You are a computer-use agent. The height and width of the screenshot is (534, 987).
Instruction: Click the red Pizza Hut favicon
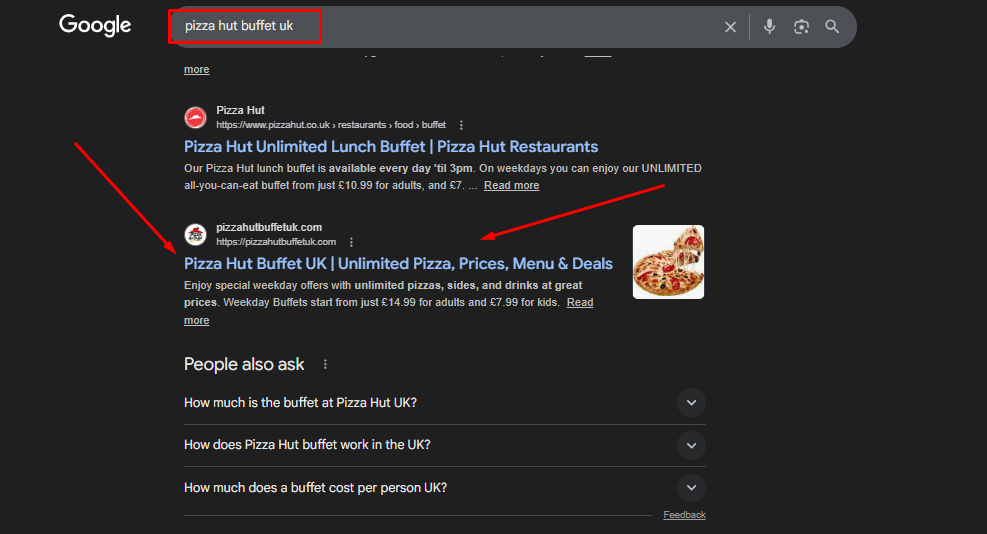(x=195, y=118)
